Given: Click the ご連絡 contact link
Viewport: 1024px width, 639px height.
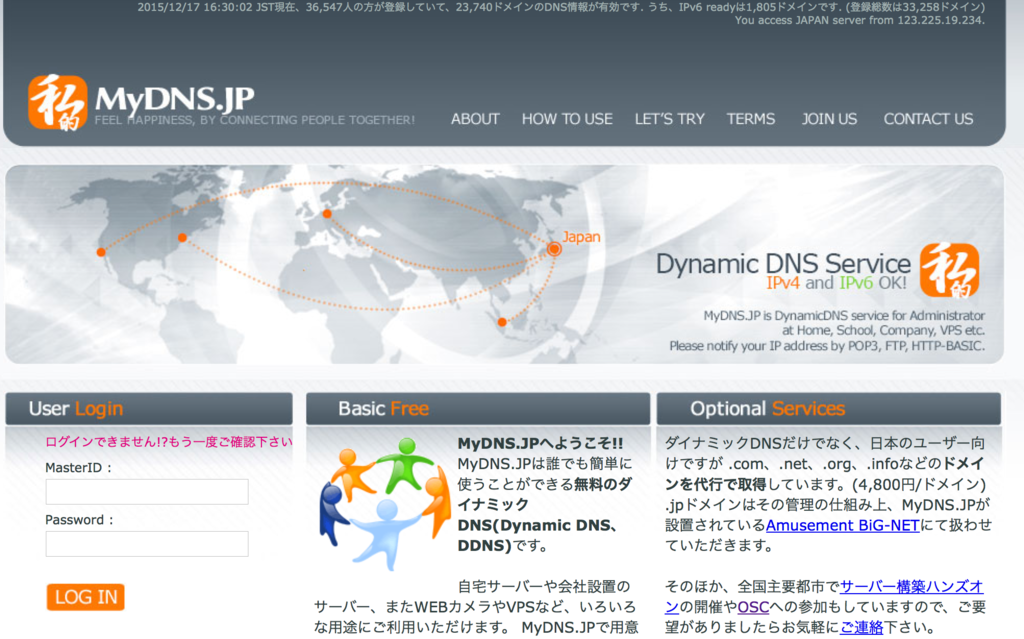Looking at the screenshot, I should pyautogui.click(x=861, y=628).
